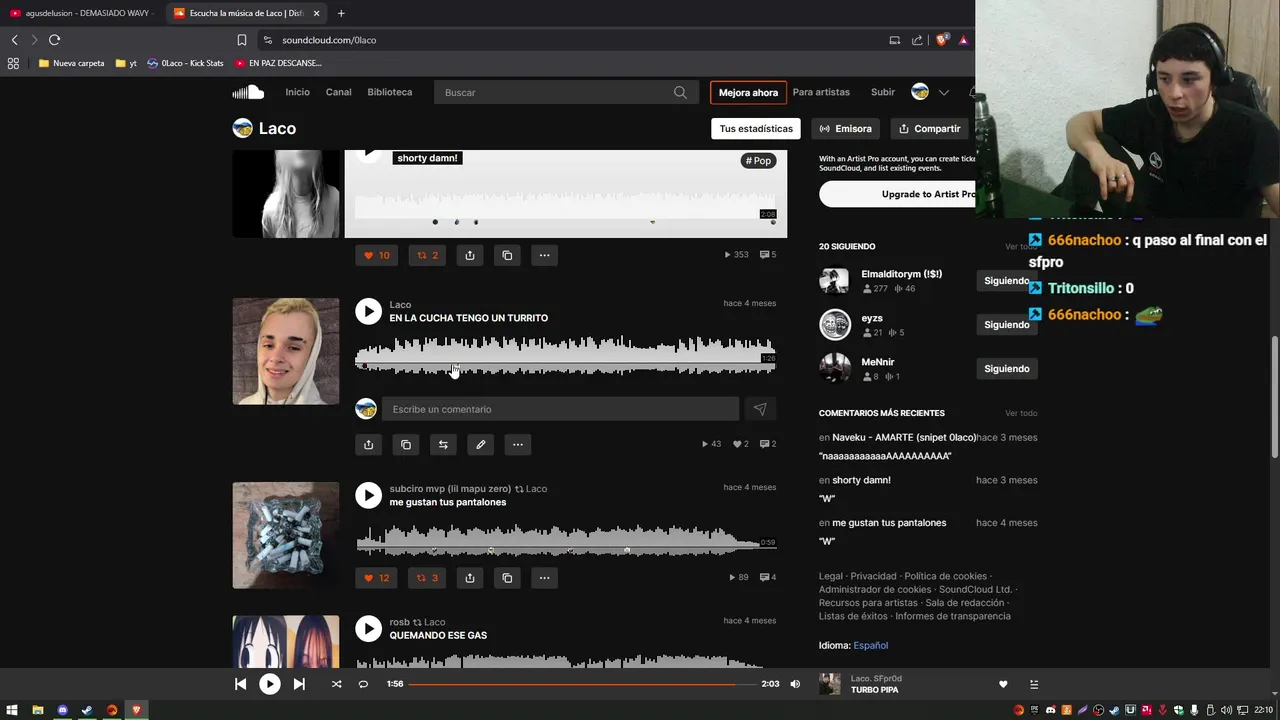Click waveform of me gustan tus pantalones
Viewport: 1280px width, 720px height.
(565, 539)
